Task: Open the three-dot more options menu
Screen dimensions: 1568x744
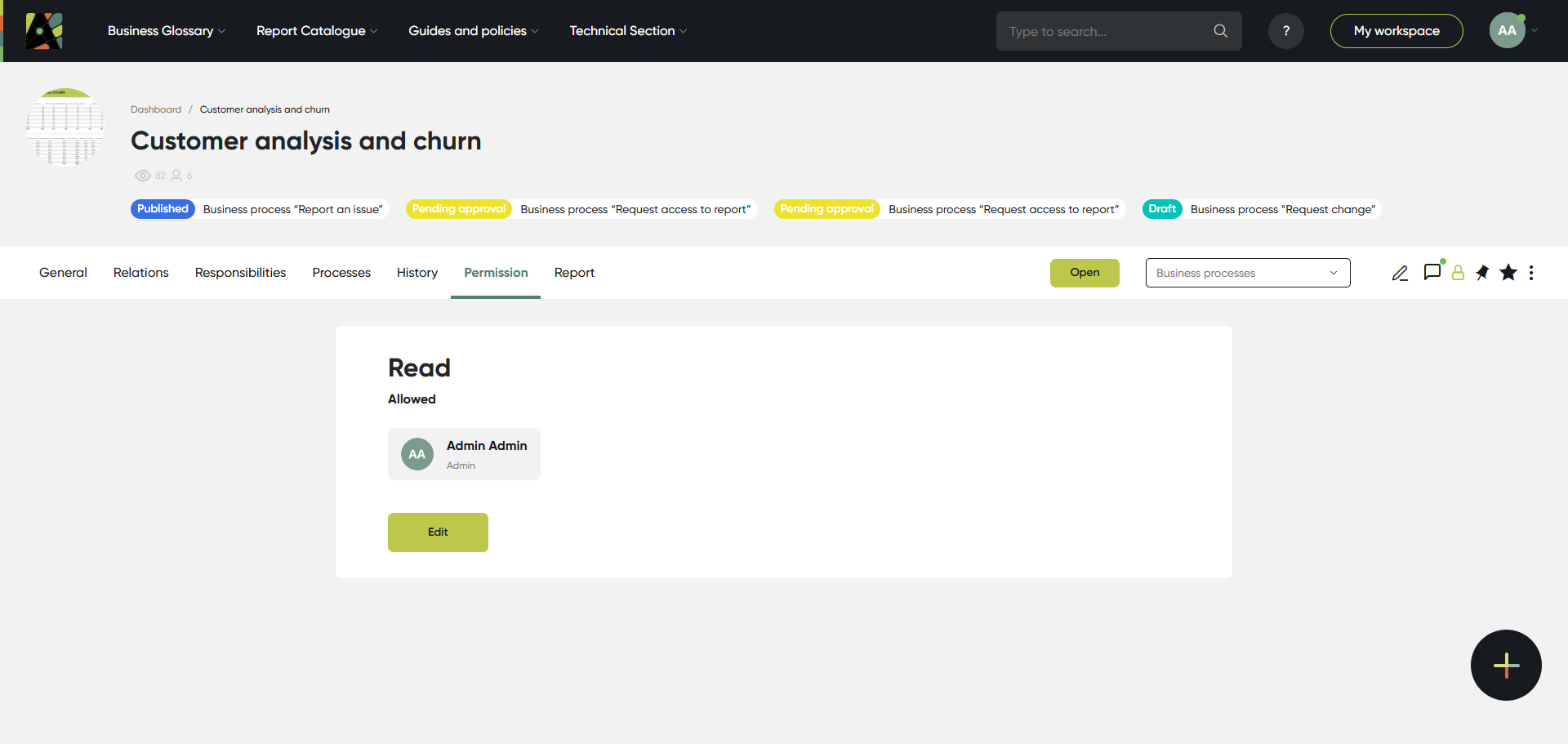Action: (x=1531, y=273)
